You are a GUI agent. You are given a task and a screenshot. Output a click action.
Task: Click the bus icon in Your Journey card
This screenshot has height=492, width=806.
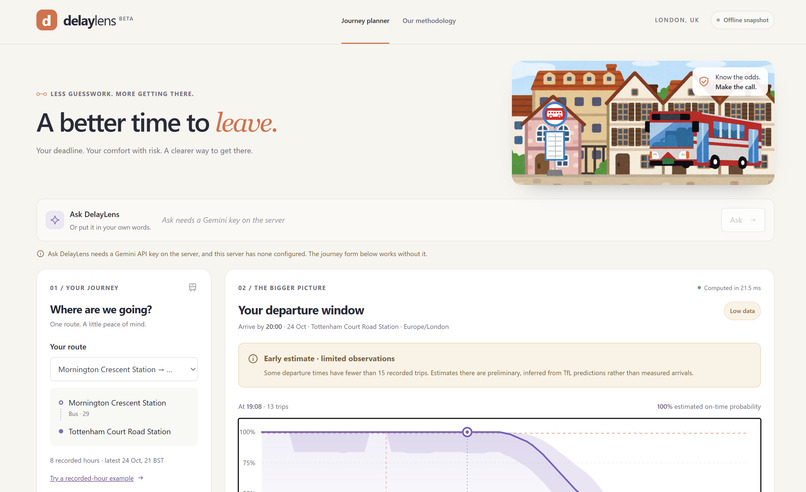[x=192, y=287]
